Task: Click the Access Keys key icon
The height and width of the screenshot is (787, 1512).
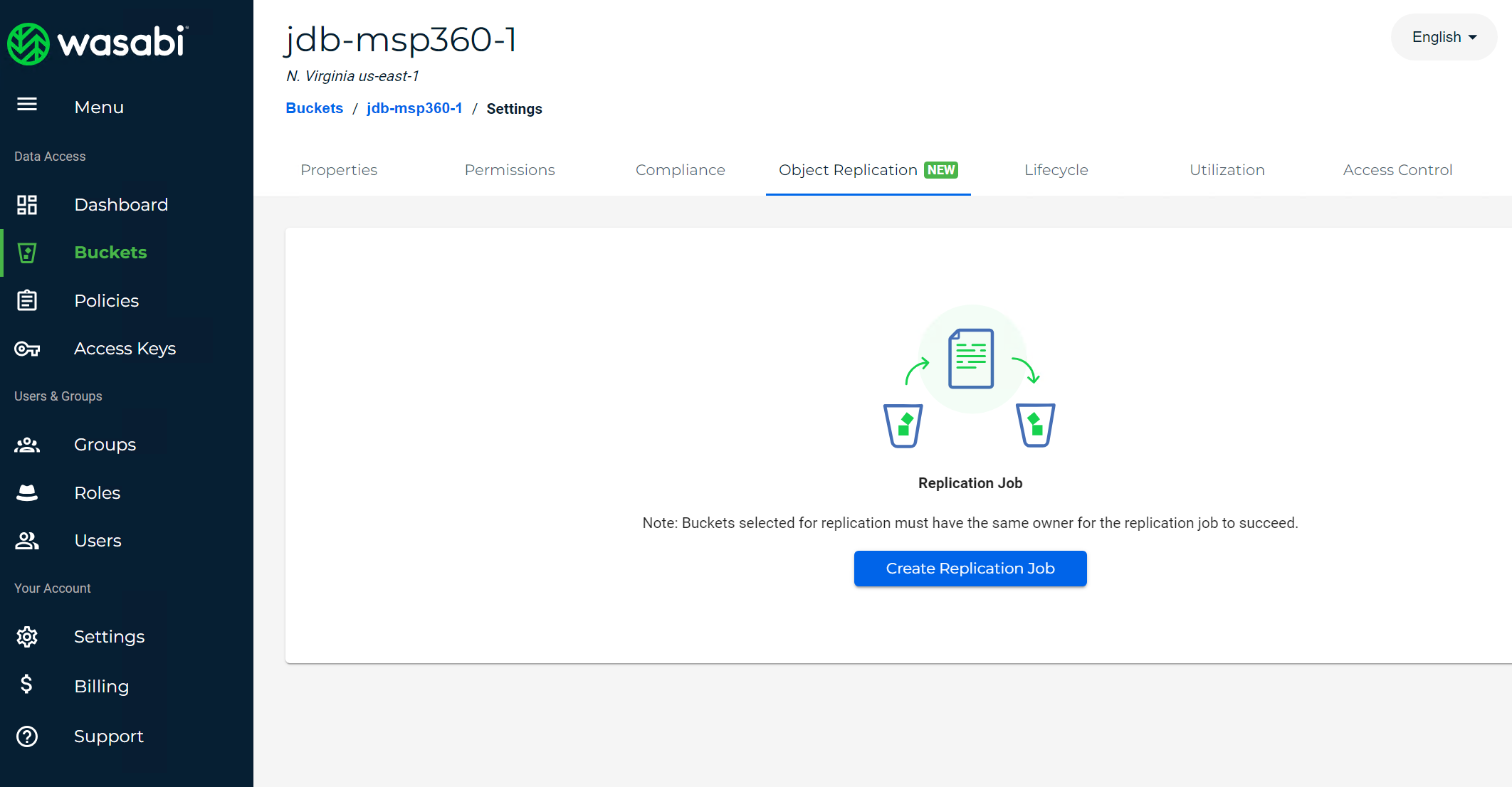Action: pyautogui.click(x=27, y=349)
